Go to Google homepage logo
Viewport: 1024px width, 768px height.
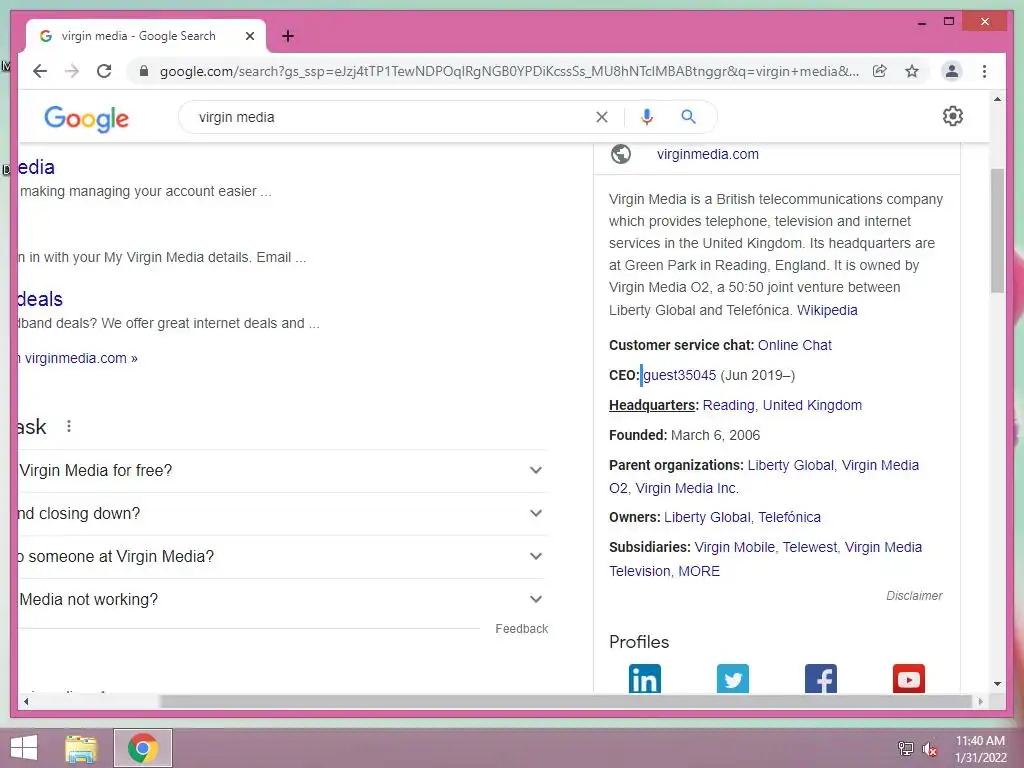click(x=86, y=119)
